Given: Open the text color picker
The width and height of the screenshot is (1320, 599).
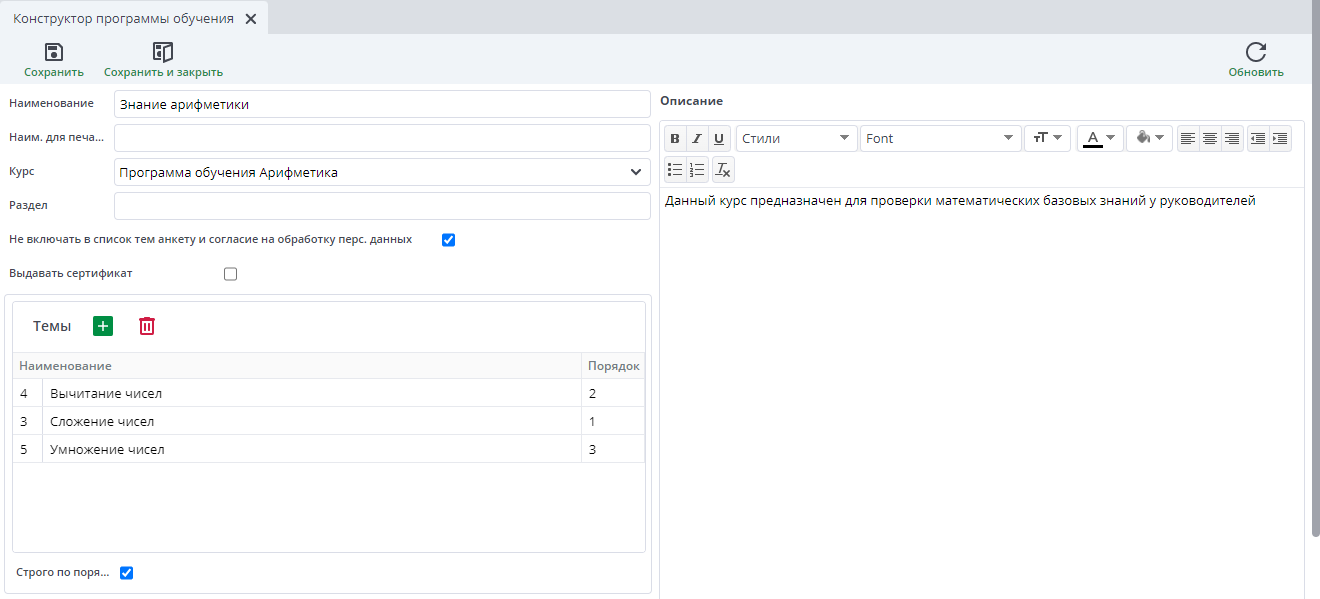Looking at the screenshot, I should pos(1100,139).
